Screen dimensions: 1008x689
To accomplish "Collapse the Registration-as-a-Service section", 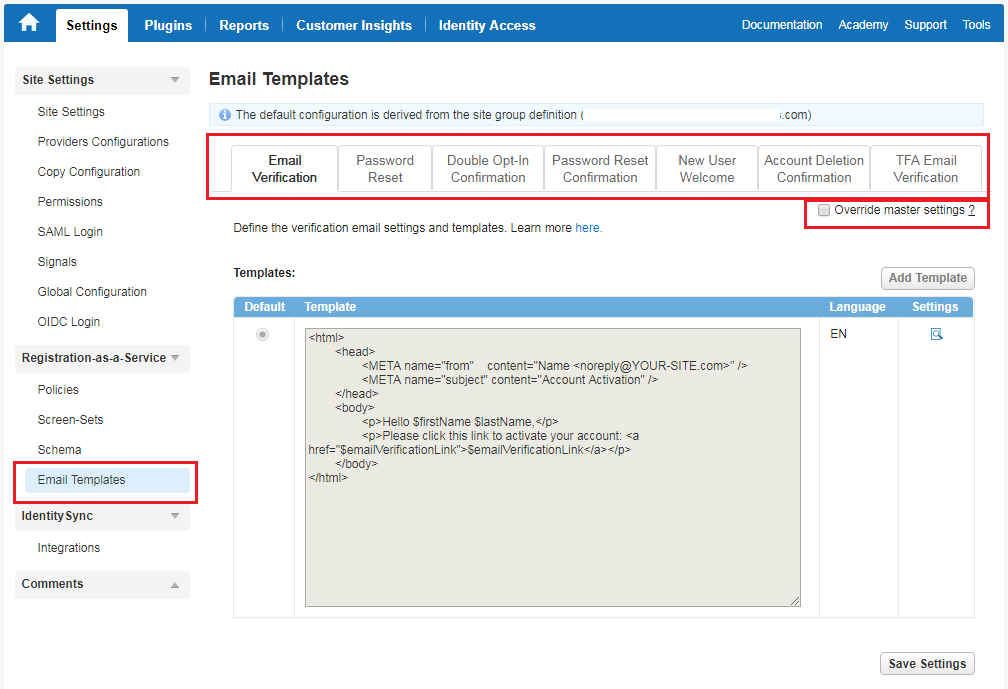I will click(x=177, y=358).
